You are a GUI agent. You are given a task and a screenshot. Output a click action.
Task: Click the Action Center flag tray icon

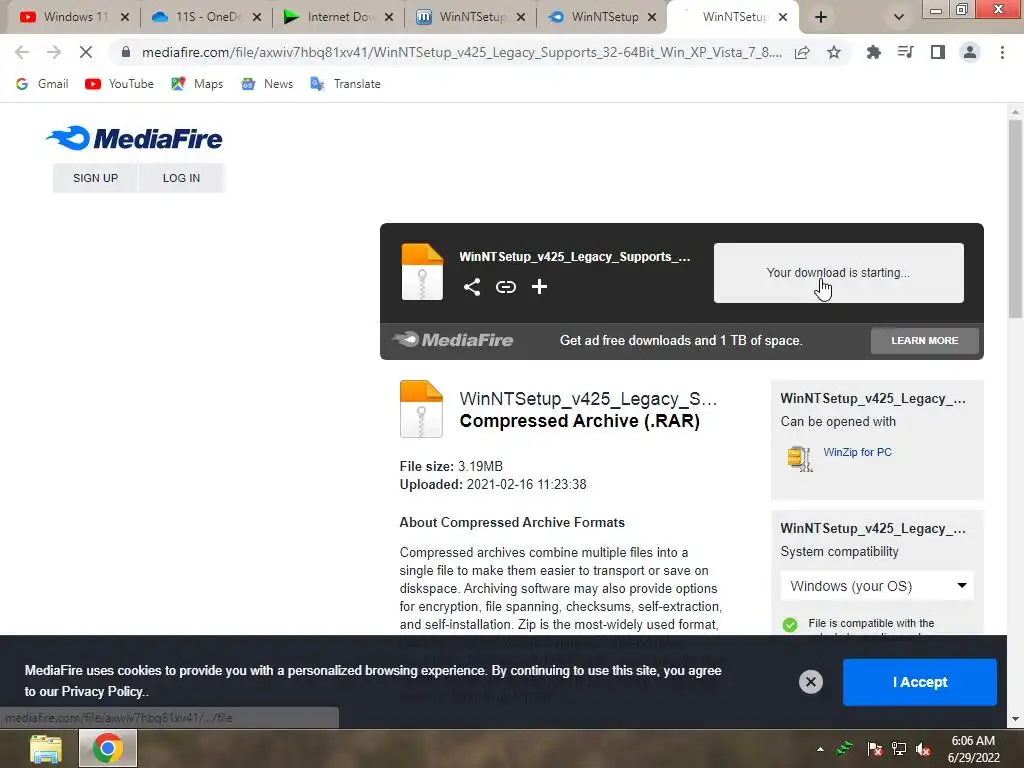point(875,749)
